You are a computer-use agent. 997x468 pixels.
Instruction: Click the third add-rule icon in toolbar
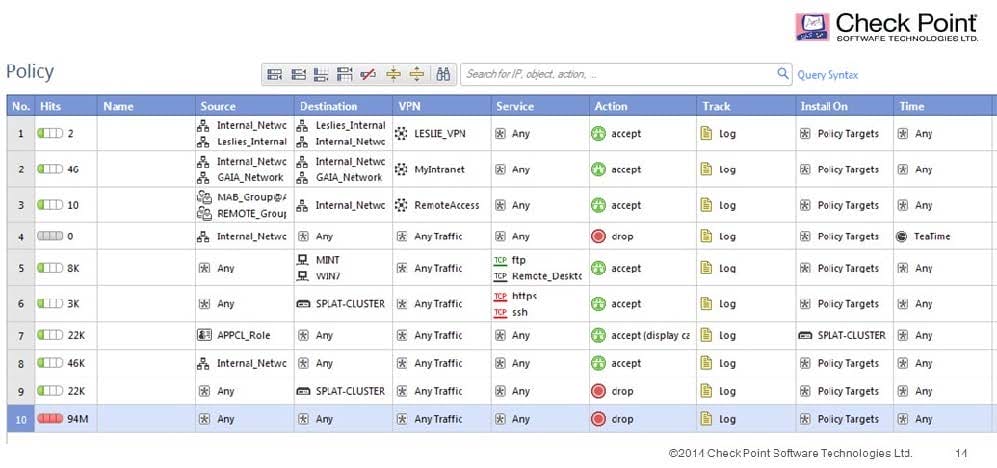pyautogui.click(x=321, y=74)
